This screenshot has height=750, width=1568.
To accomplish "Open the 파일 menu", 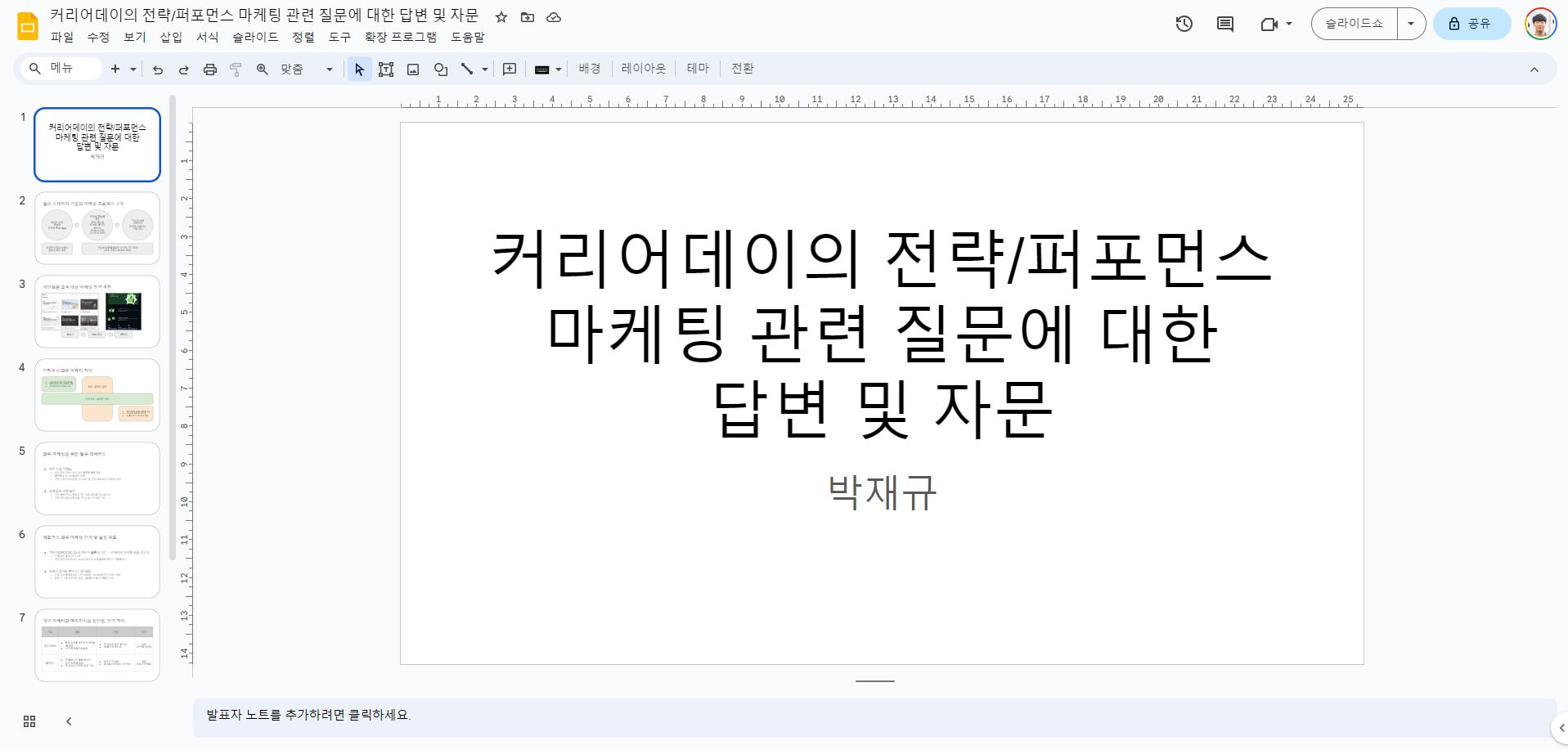I will (x=62, y=38).
